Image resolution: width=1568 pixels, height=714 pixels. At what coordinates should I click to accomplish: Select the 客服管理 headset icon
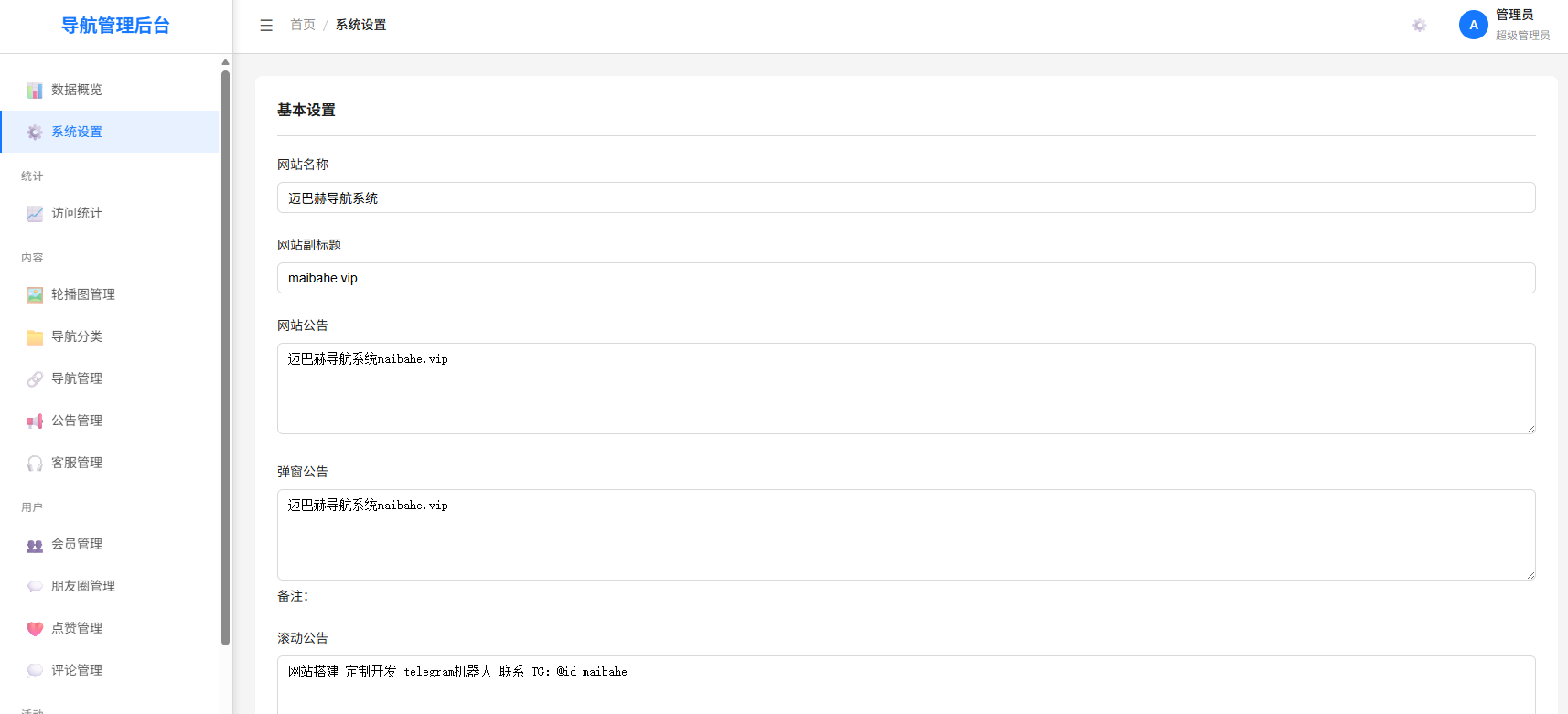pyautogui.click(x=35, y=464)
